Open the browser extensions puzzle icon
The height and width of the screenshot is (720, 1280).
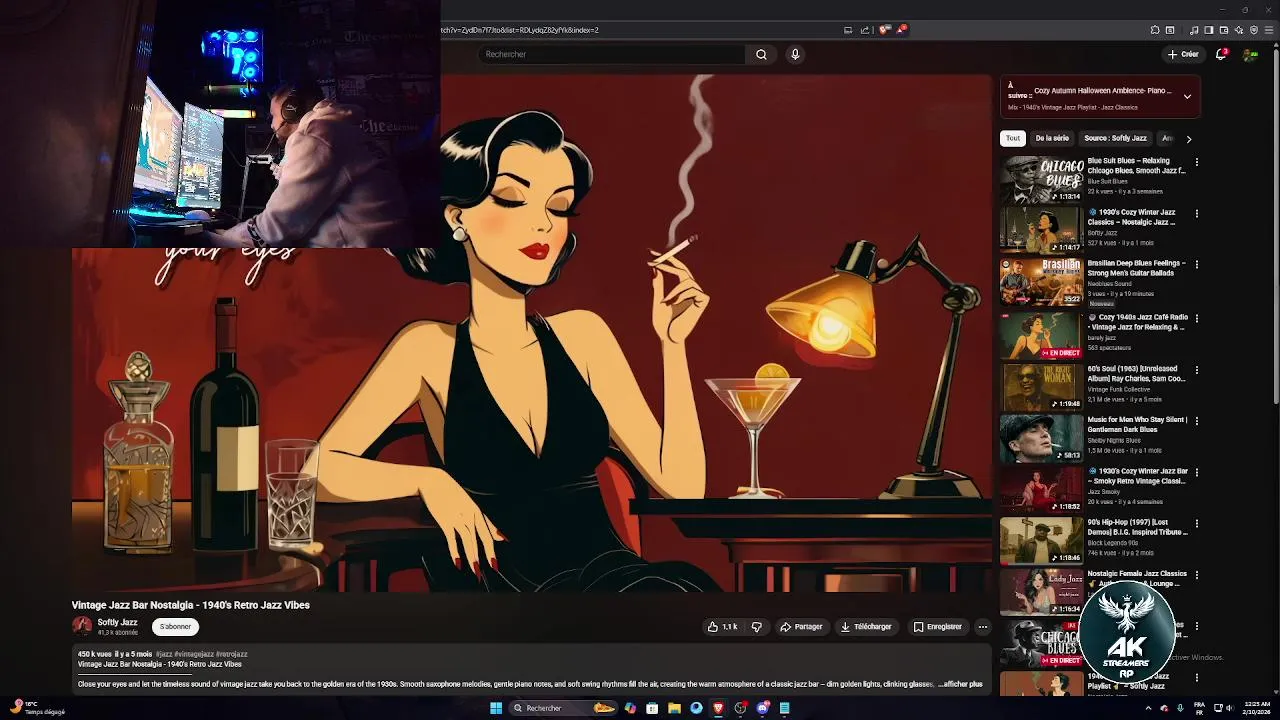point(1155,30)
